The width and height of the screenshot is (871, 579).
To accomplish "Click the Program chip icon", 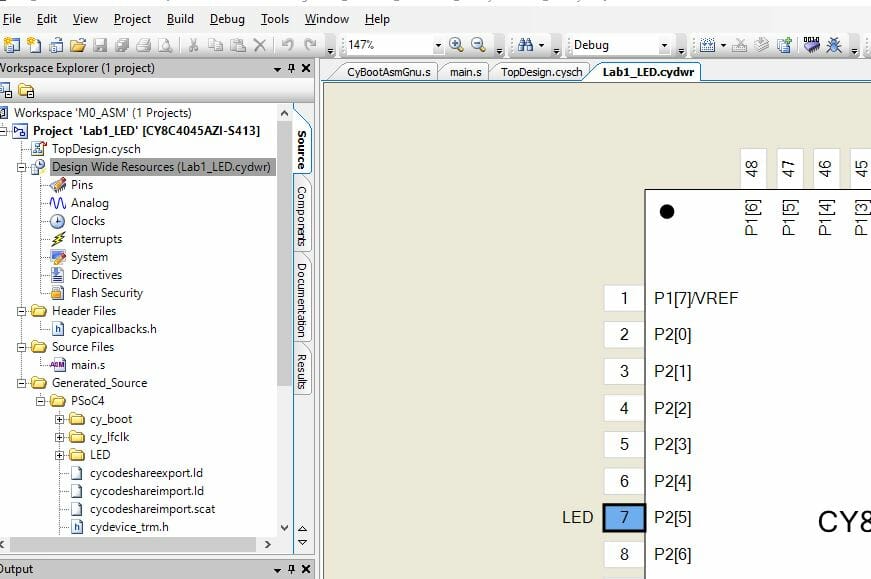I will [812, 45].
